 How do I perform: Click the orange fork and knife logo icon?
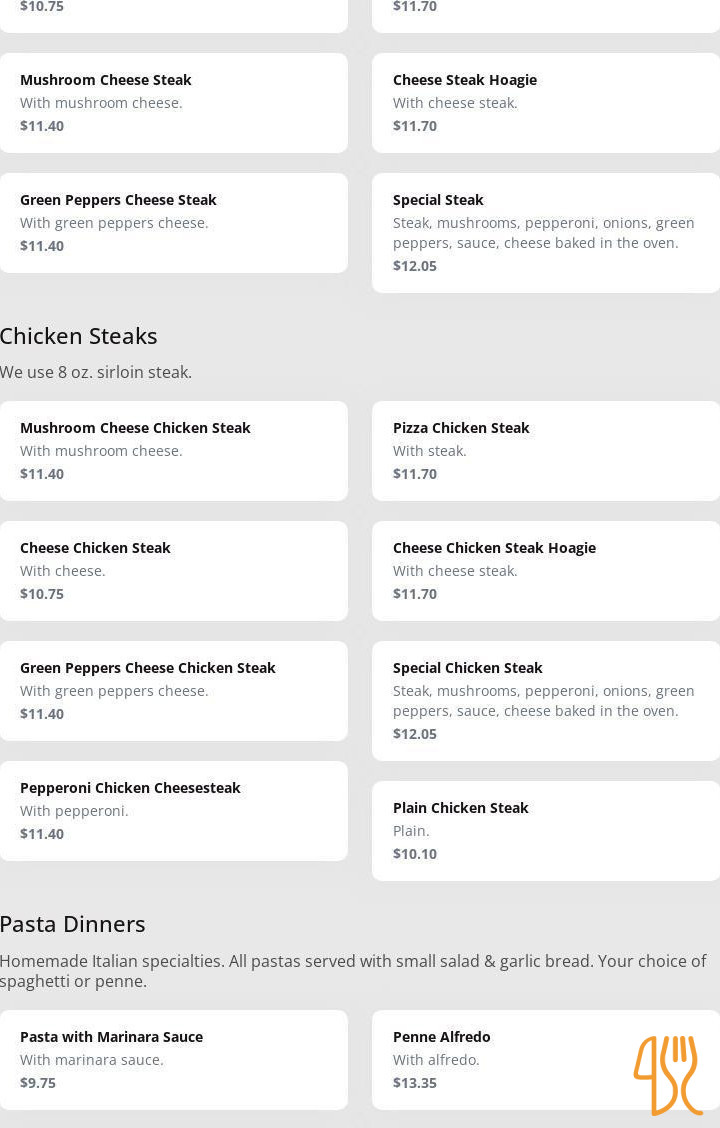[x=668, y=1075]
